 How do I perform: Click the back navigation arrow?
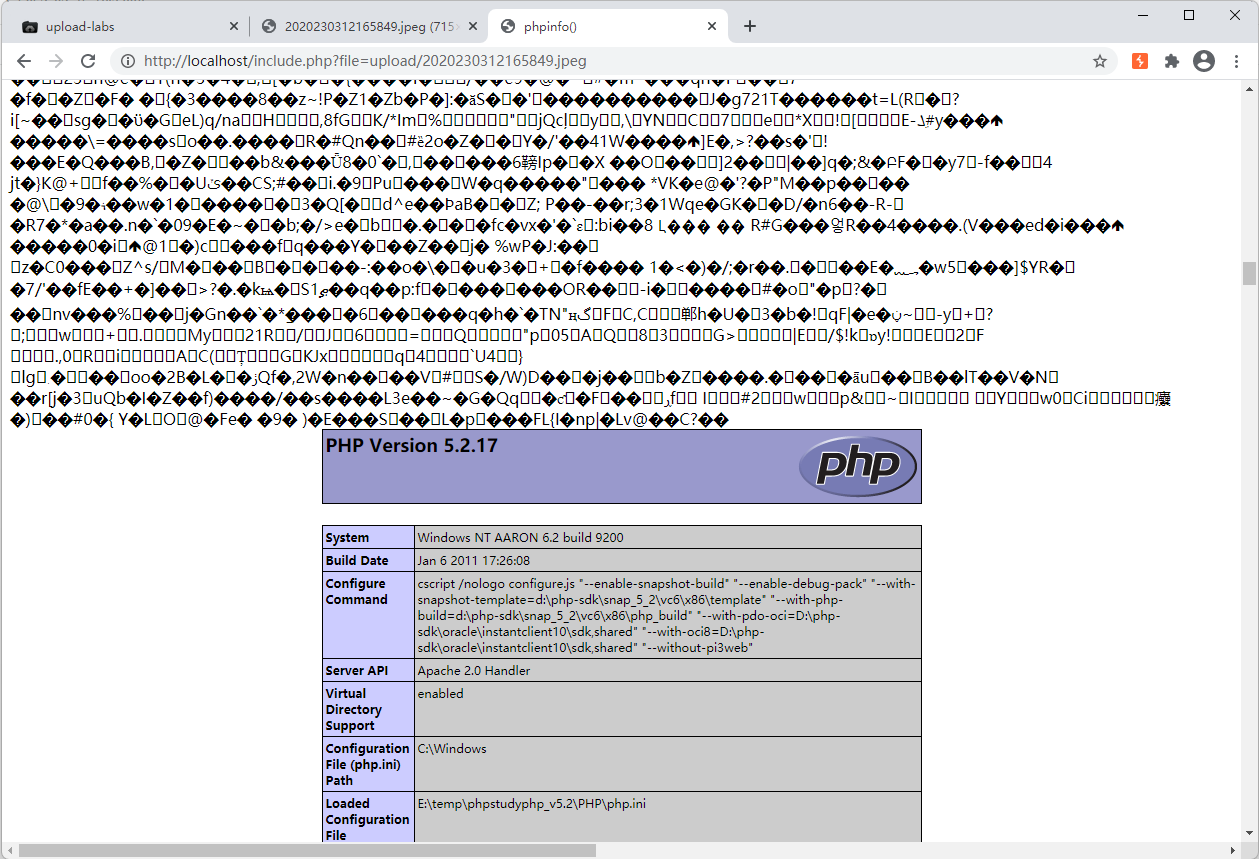click(25, 61)
